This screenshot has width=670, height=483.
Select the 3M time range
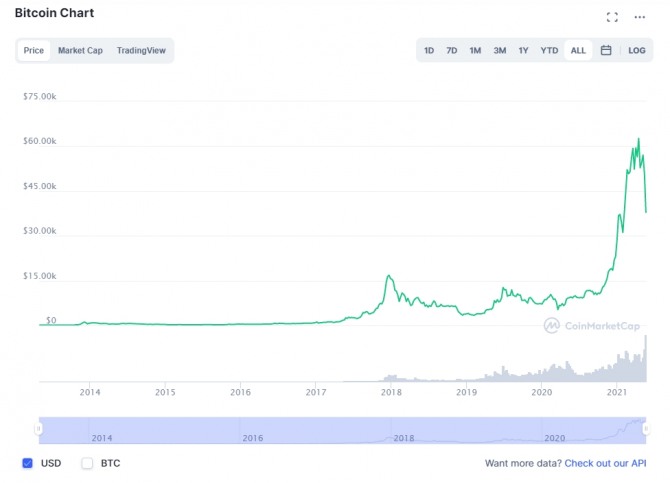(499, 50)
